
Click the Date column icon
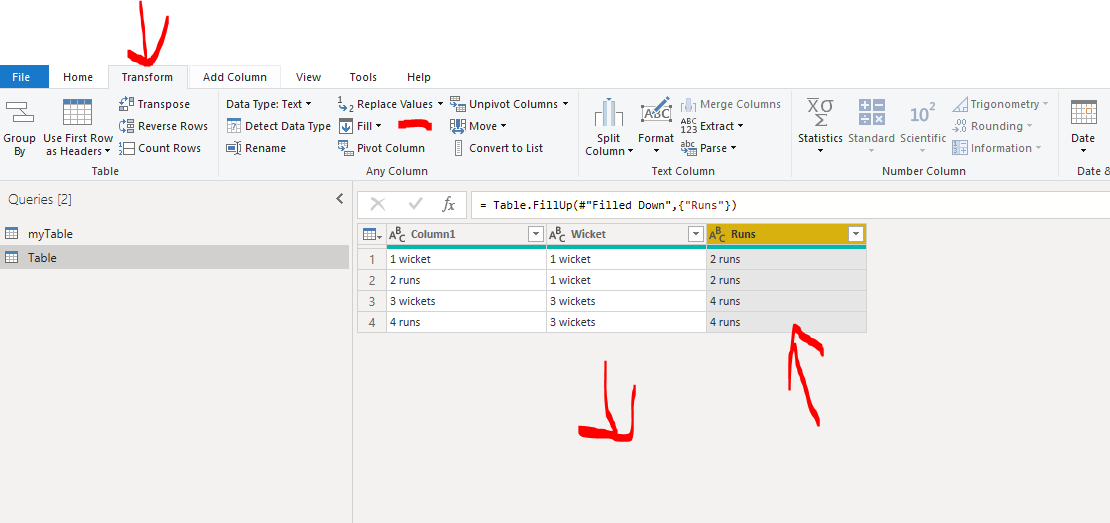(x=1083, y=113)
